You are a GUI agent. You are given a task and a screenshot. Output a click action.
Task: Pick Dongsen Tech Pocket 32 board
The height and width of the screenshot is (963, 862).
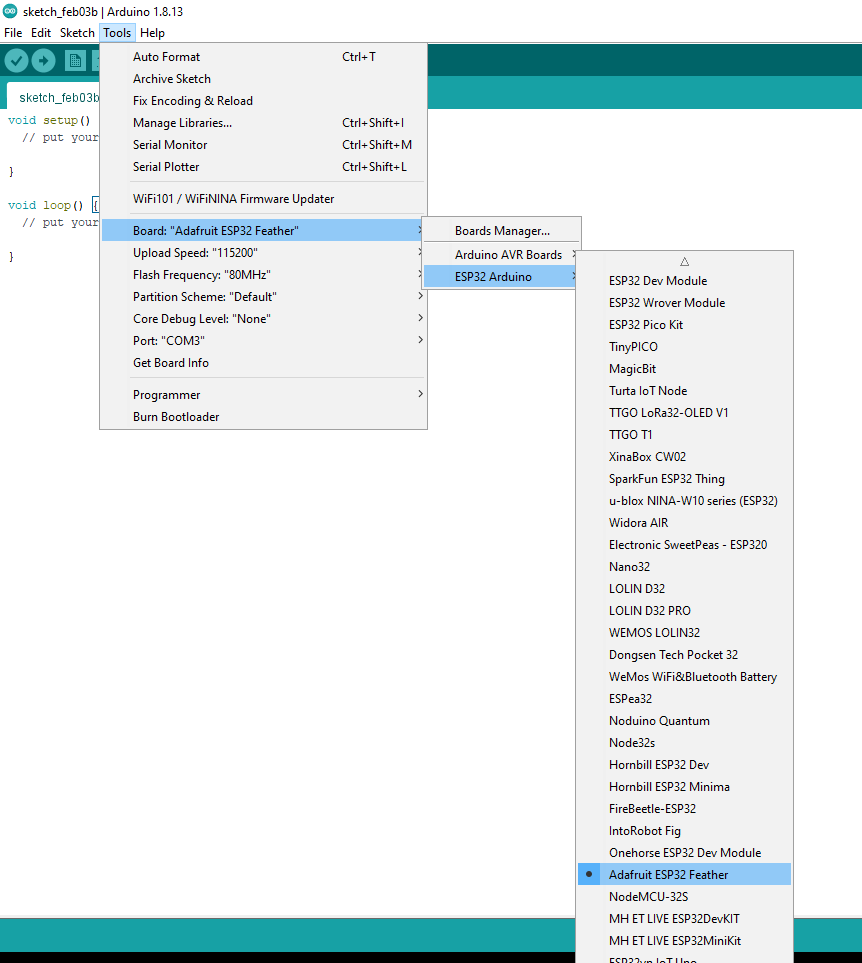685,655
